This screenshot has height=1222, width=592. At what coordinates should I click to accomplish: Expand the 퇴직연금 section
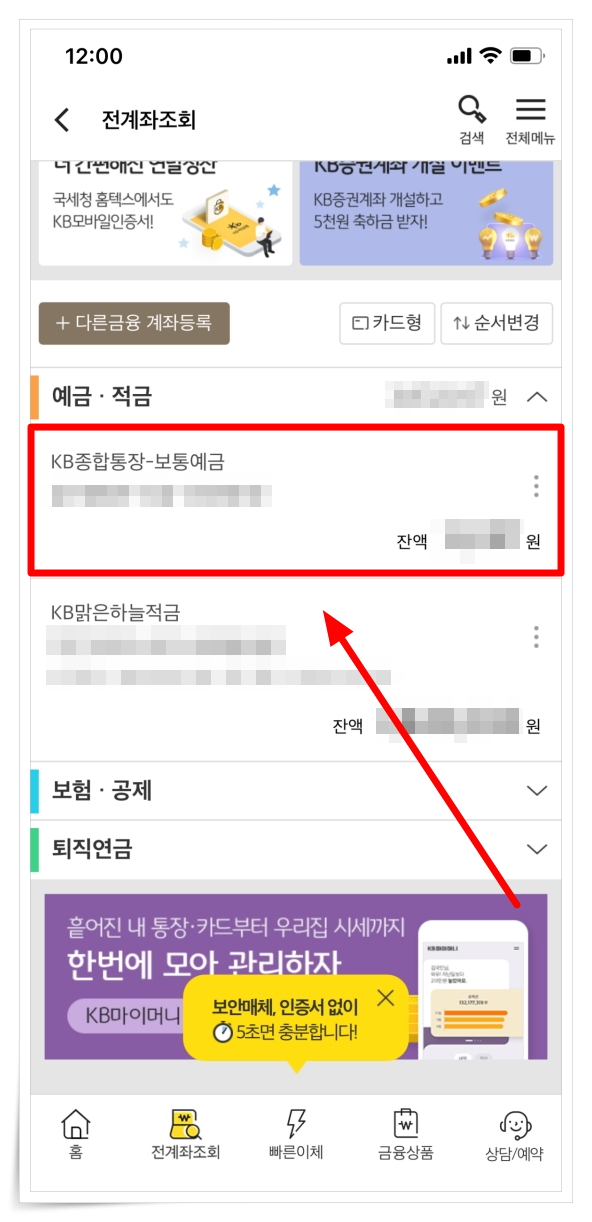537,849
